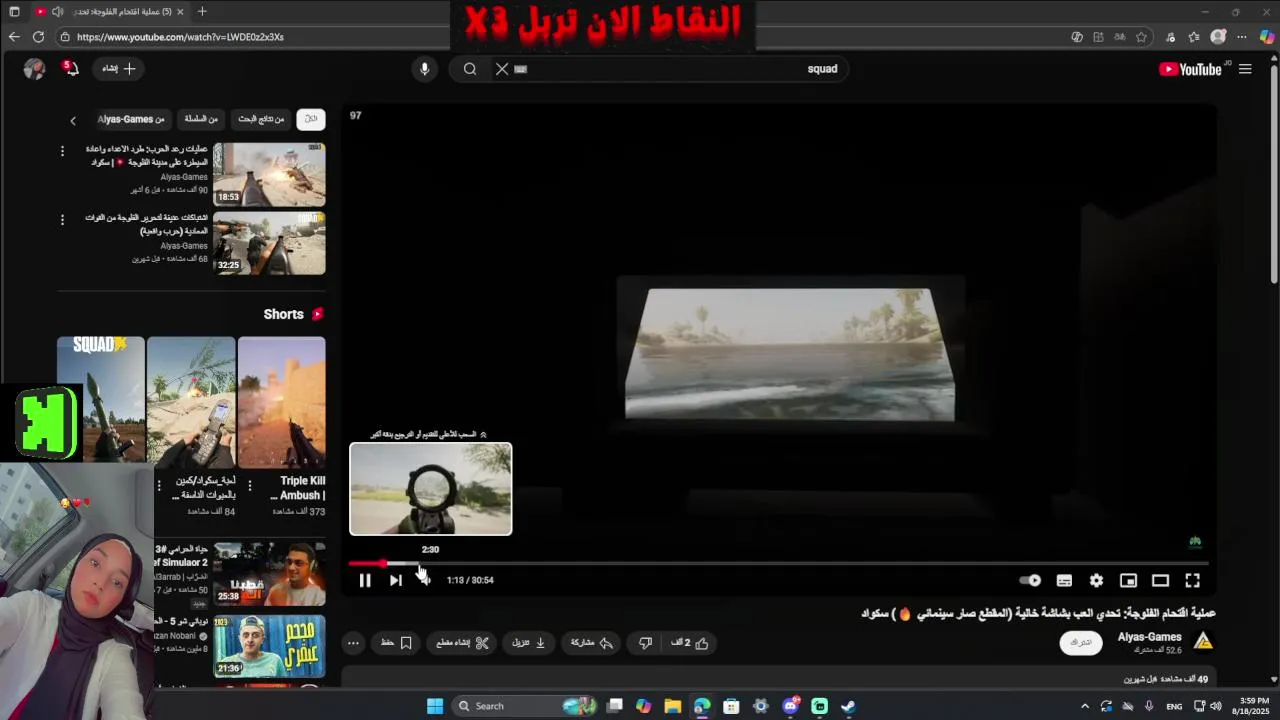Viewport: 1280px width, 720px height.
Task: Select the 'From the series' chip
Action: [201, 119]
